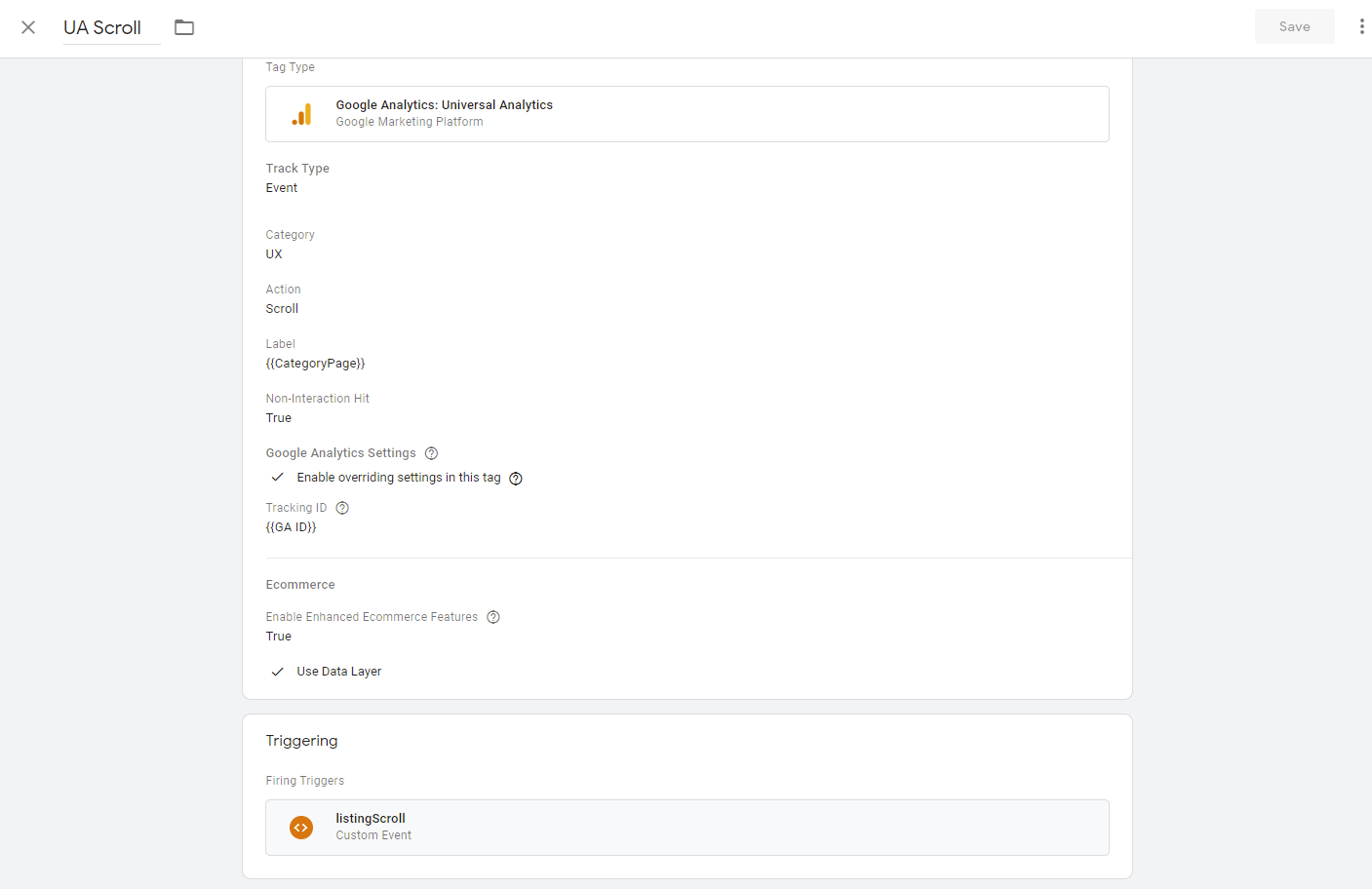Click the listingScroll trigger orange icon
Image resolution: width=1372 pixels, height=889 pixels.
tap(301, 828)
